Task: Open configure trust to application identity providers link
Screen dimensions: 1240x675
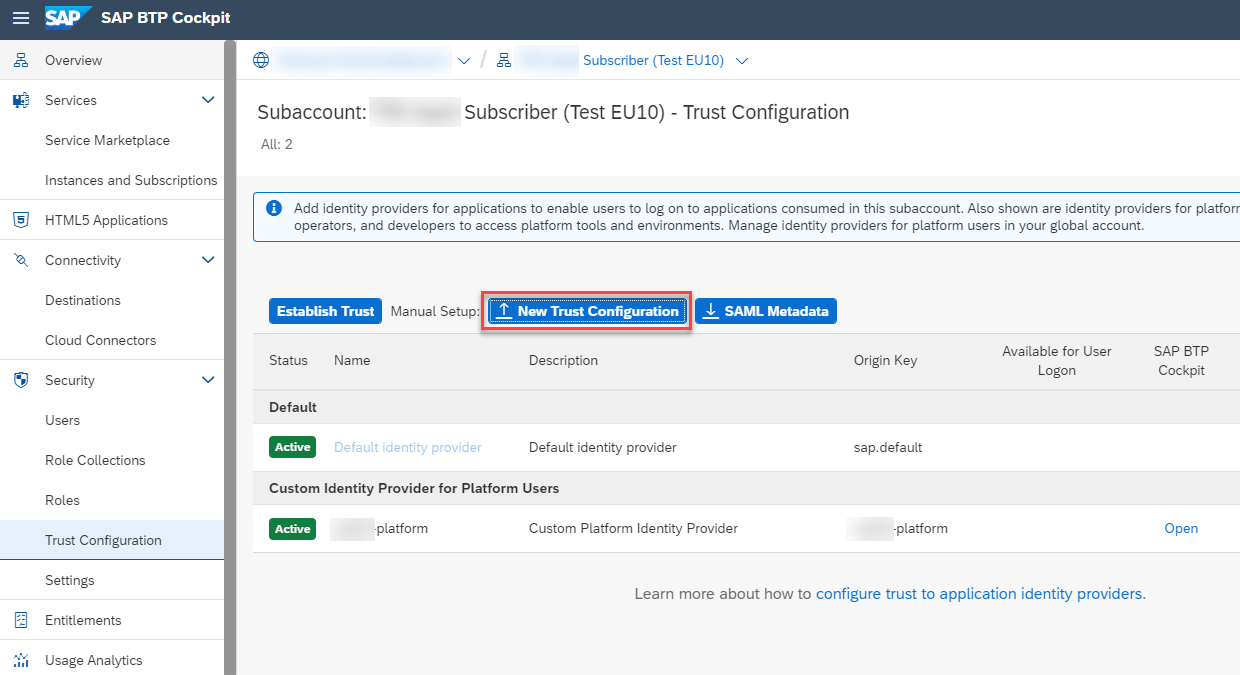Action: 981,593
